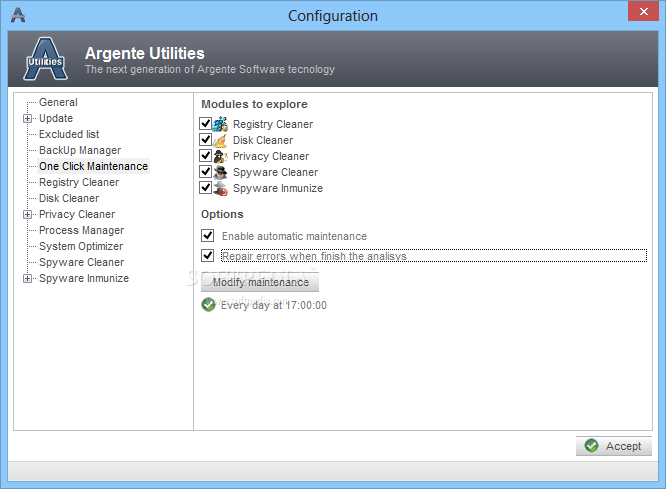666x489 pixels.
Task: Click the Registry Cleaner module label
Action: [273, 124]
